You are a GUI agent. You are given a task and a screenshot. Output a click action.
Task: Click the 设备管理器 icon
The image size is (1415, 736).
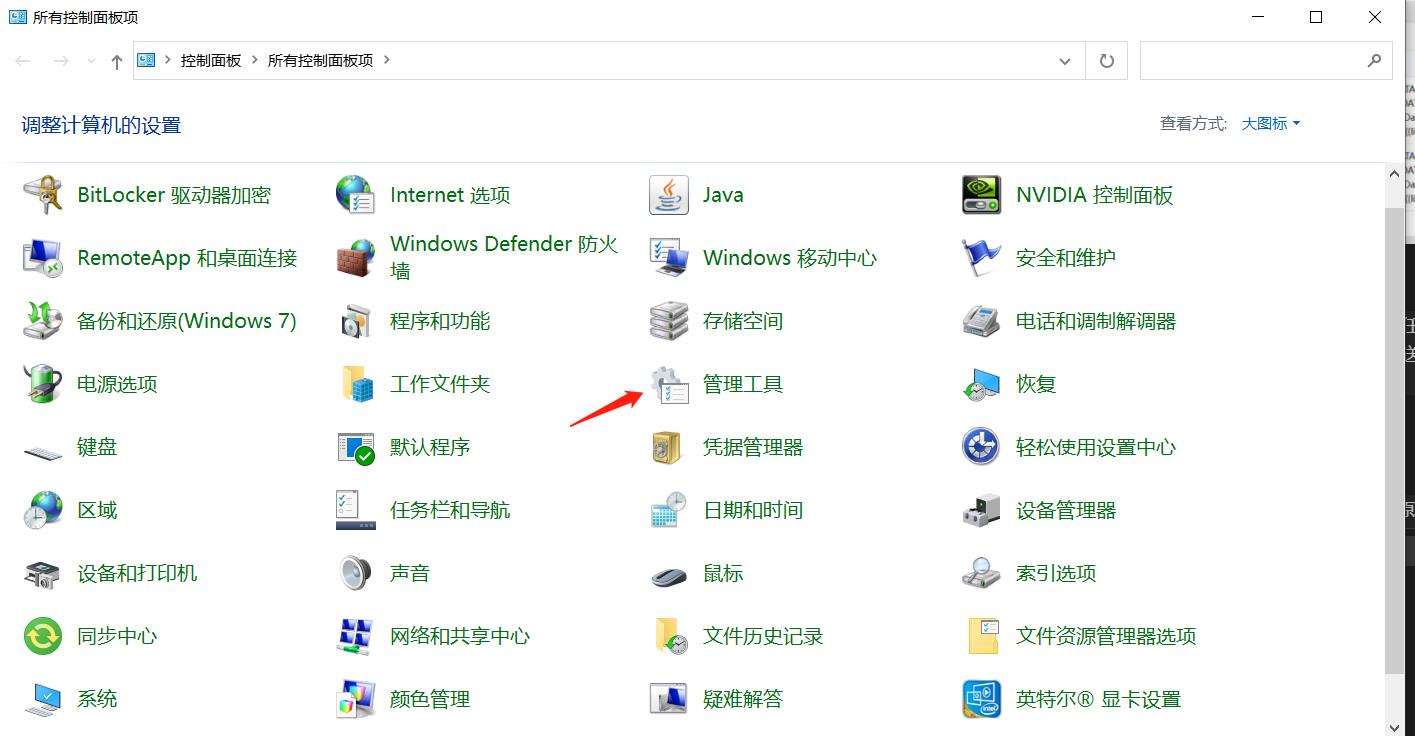[x=982, y=510]
